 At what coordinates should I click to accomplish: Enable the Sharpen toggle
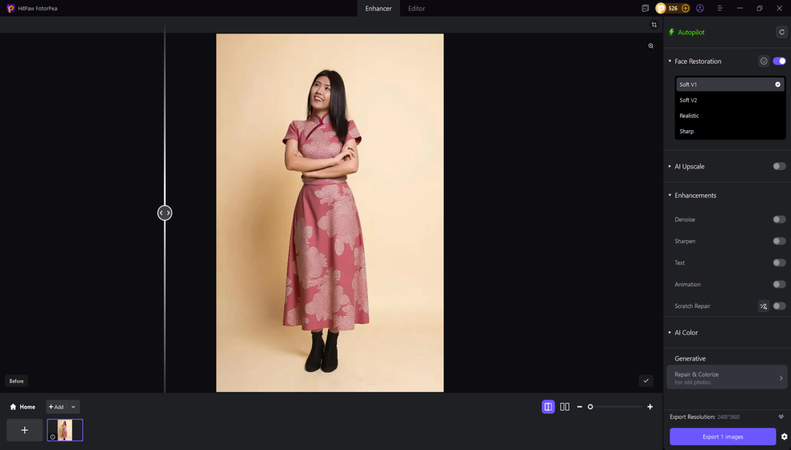click(779, 241)
